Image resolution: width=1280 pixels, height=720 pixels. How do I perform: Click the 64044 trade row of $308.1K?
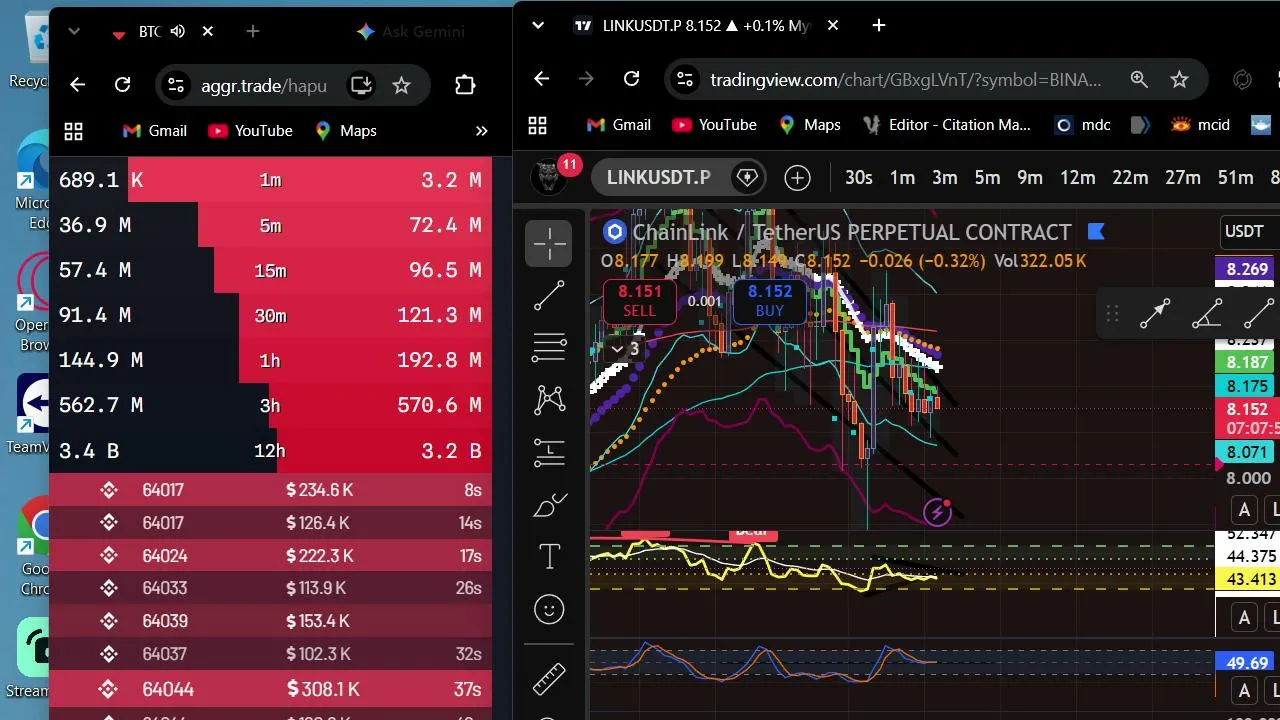pos(270,689)
